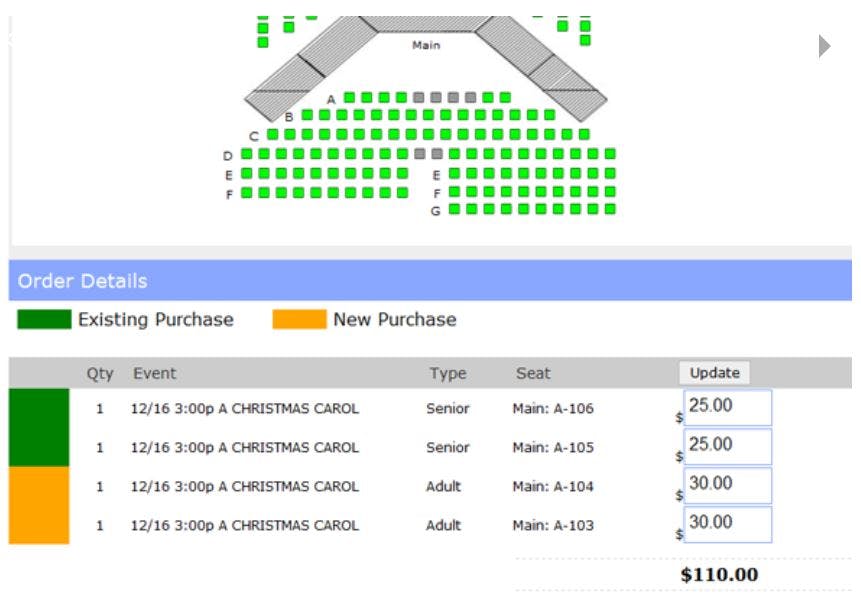Select the rightmost seat of right-section row E

pos(610,173)
